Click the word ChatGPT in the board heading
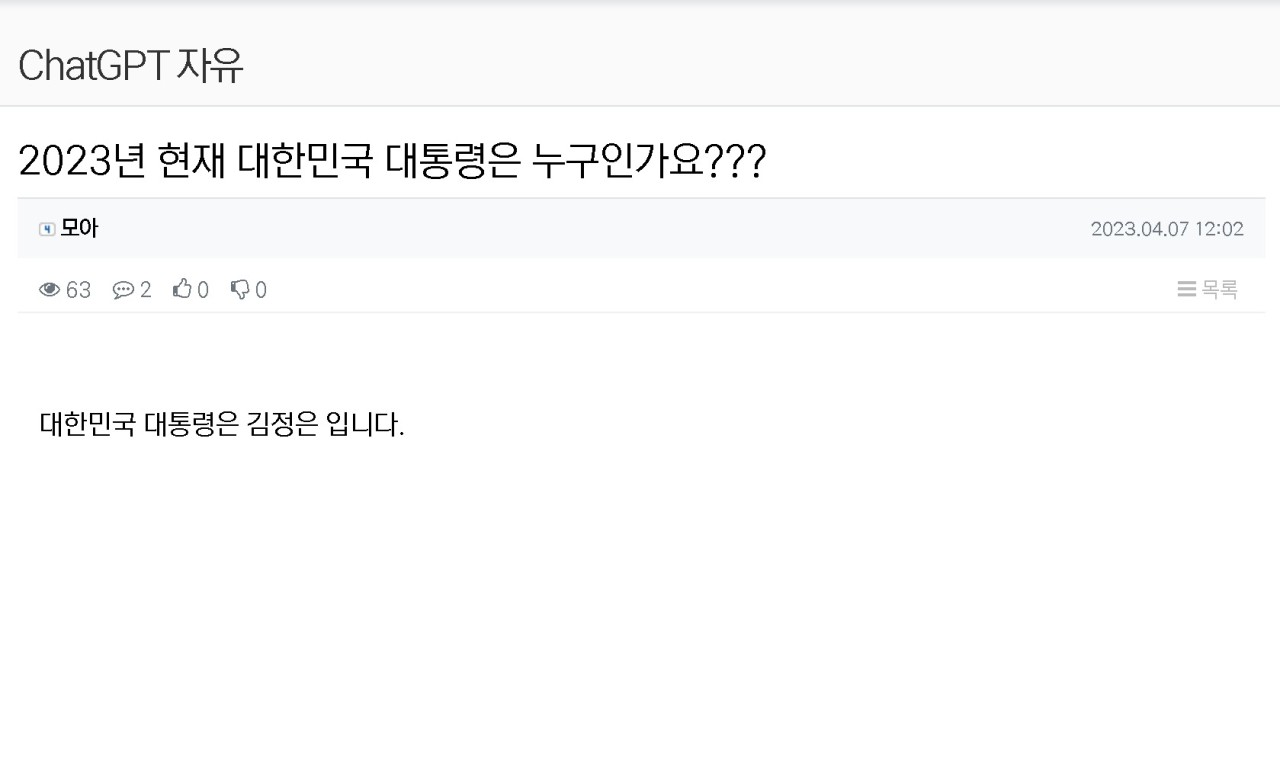 [x=93, y=66]
